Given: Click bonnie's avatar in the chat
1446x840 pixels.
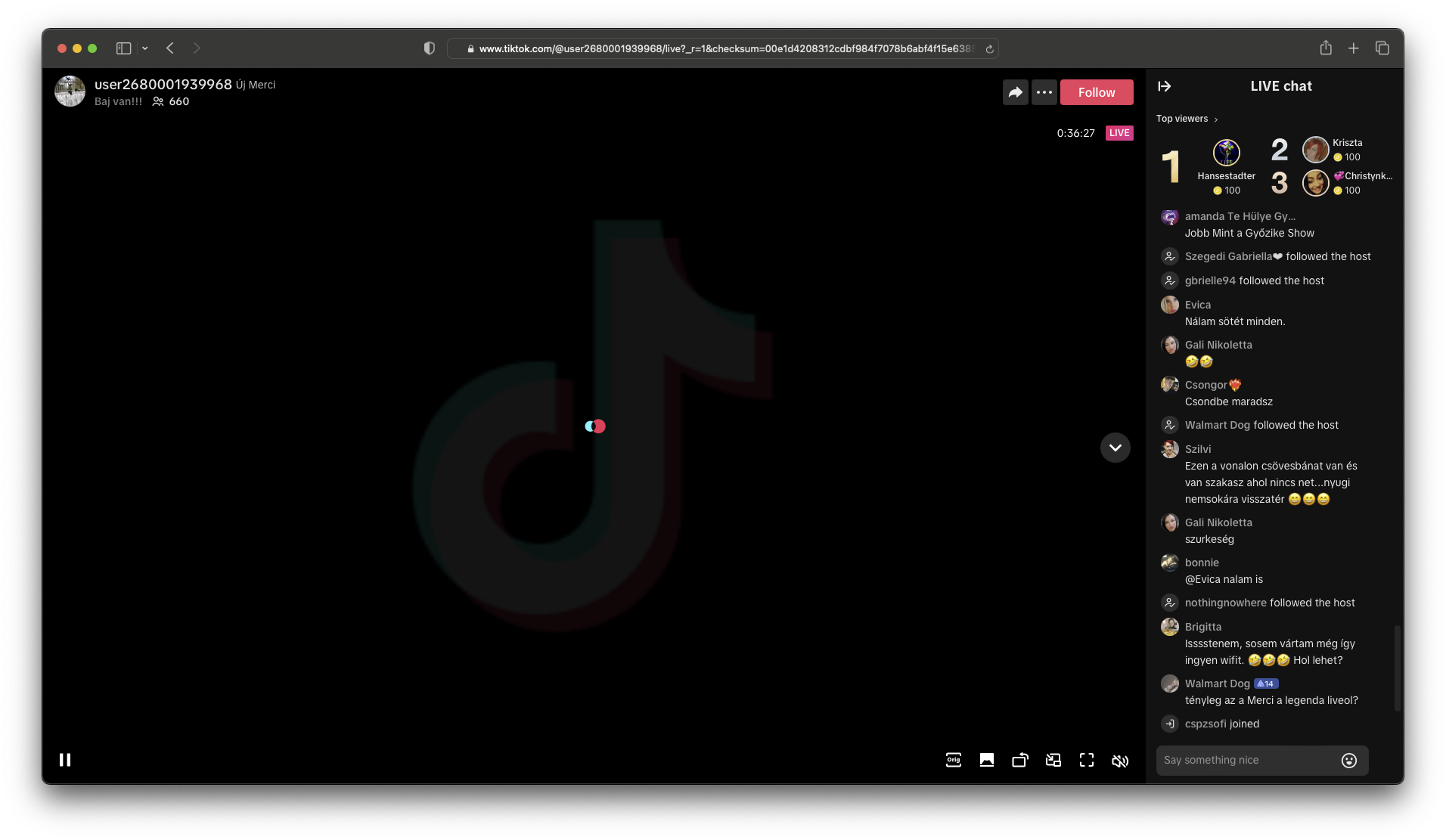Looking at the screenshot, I should pos(1170,563).
